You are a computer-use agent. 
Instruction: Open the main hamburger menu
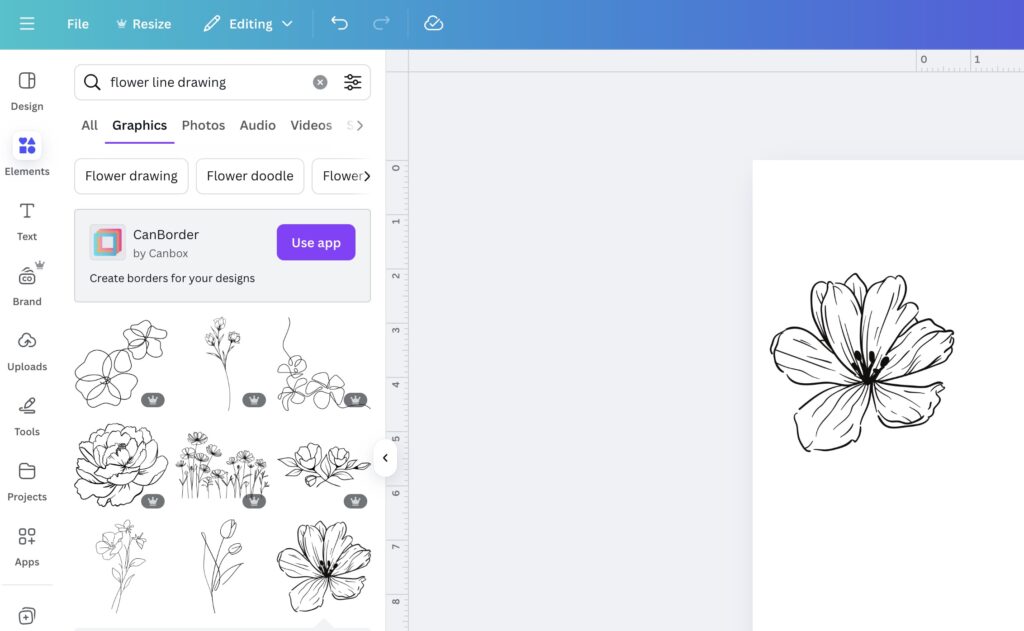tap(27, 23)
